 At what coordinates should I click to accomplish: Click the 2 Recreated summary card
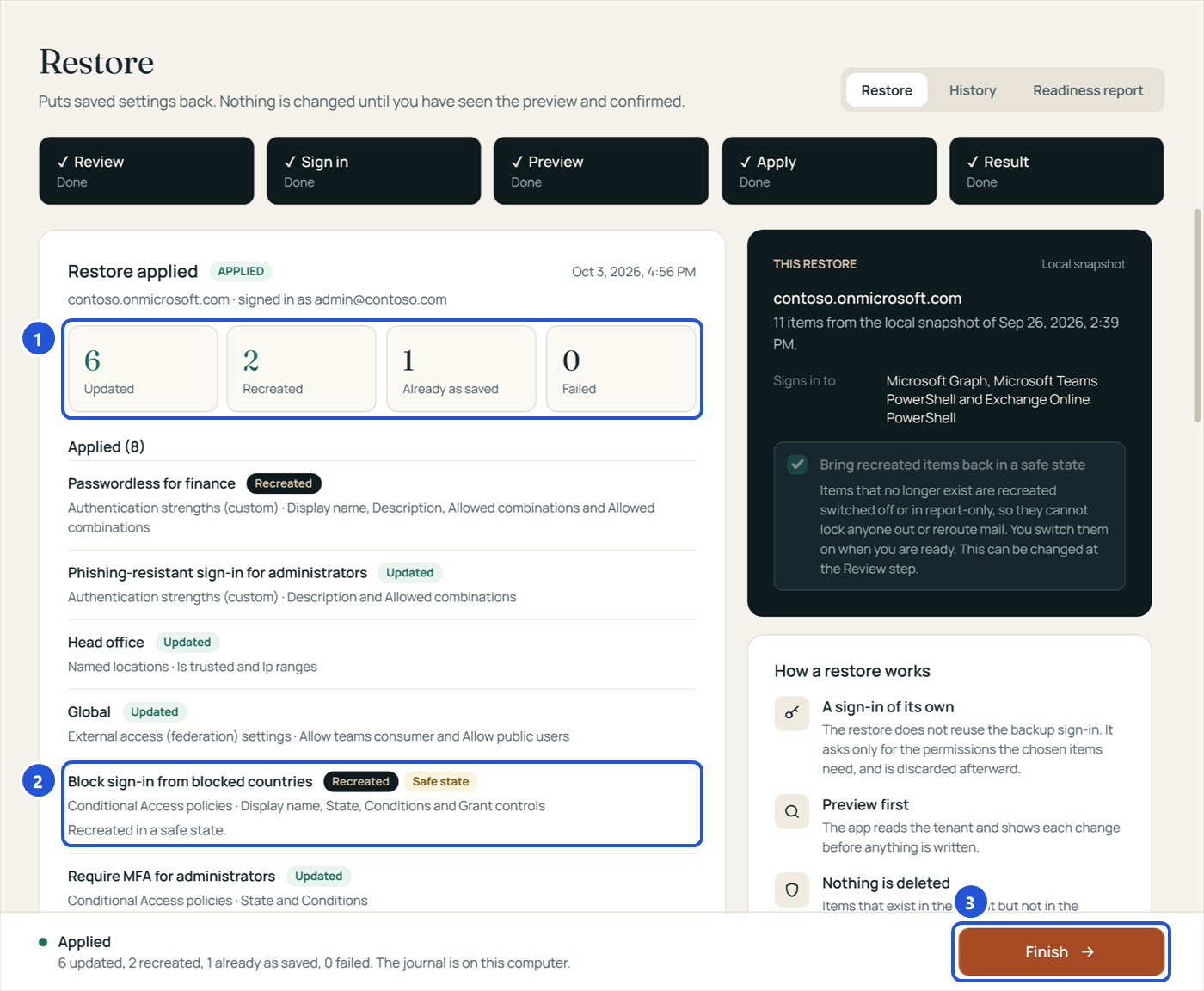coord(301,369)
